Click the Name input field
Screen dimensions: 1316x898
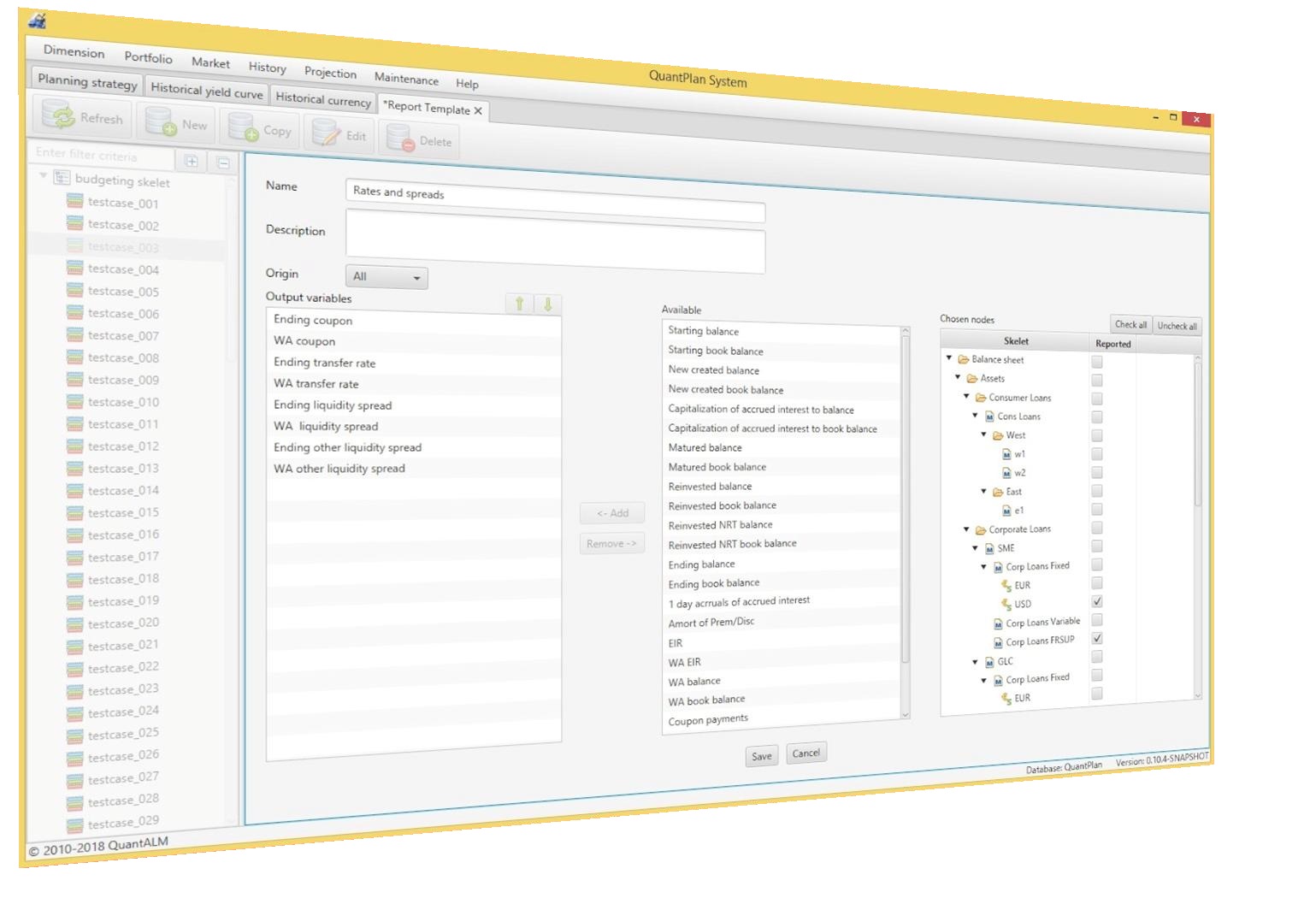pyautogui.click(x=555, y=201)
